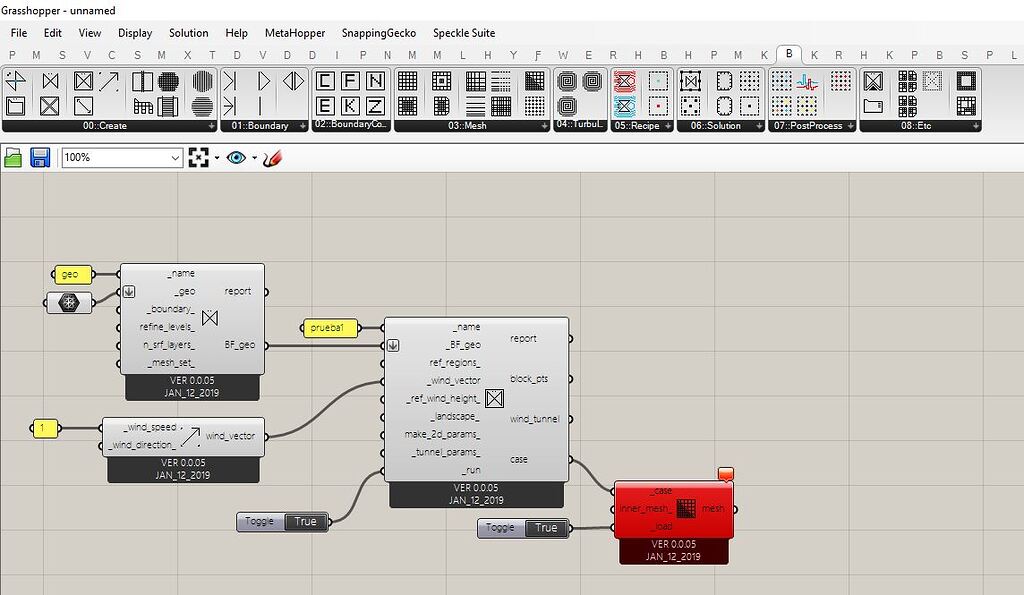Click the yellow prueba1 panel
1024x595 pixels.
tap(329, 327)
